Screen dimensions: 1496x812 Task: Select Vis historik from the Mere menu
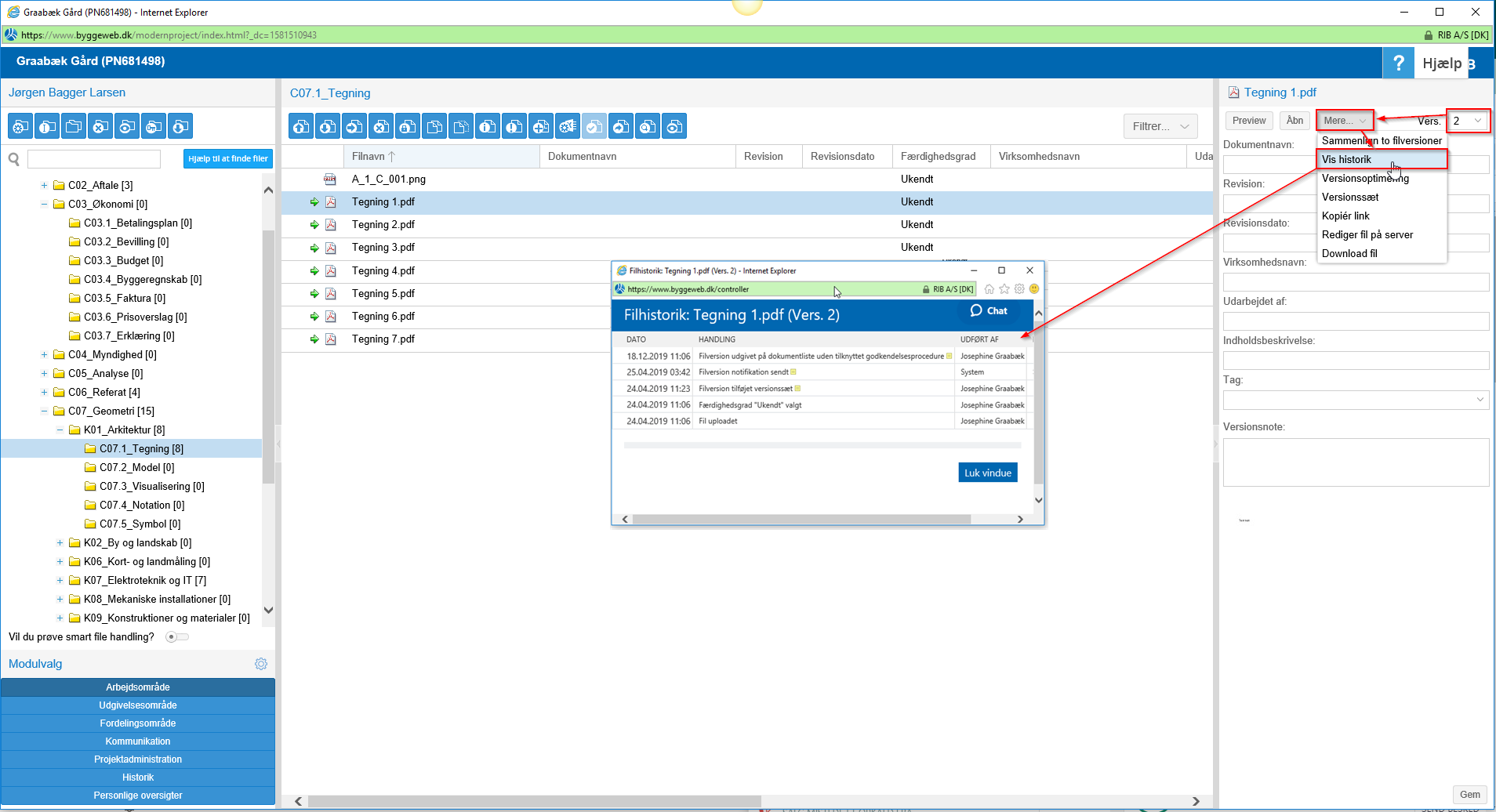pos(1346,160)
